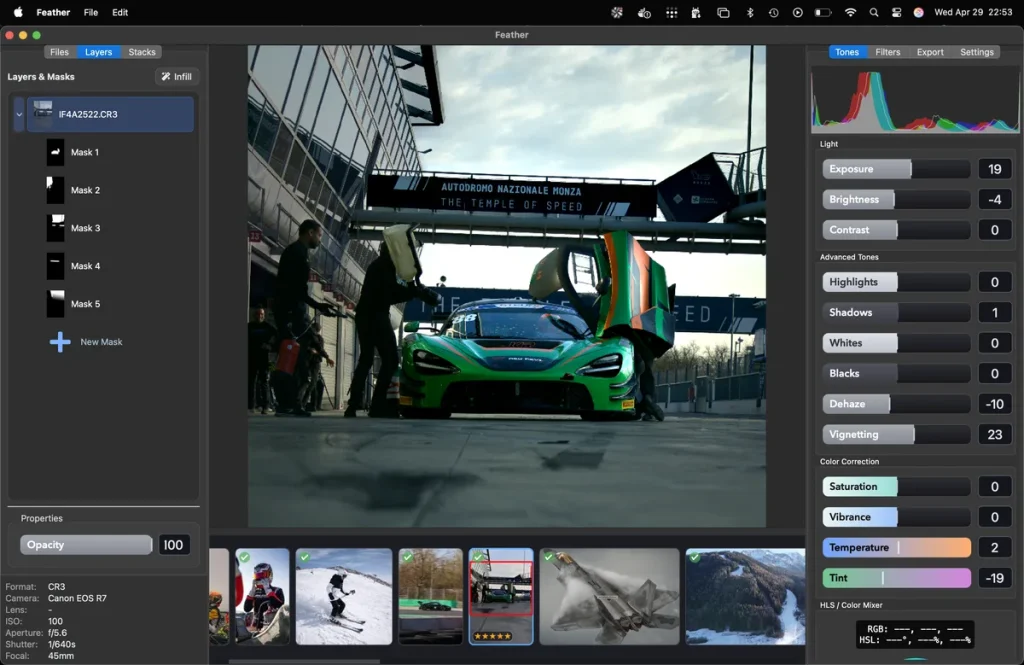This screenshot has height=665, width=1024.
Task: Open Spotlight search in menu bar
Action: click(874, 12)
